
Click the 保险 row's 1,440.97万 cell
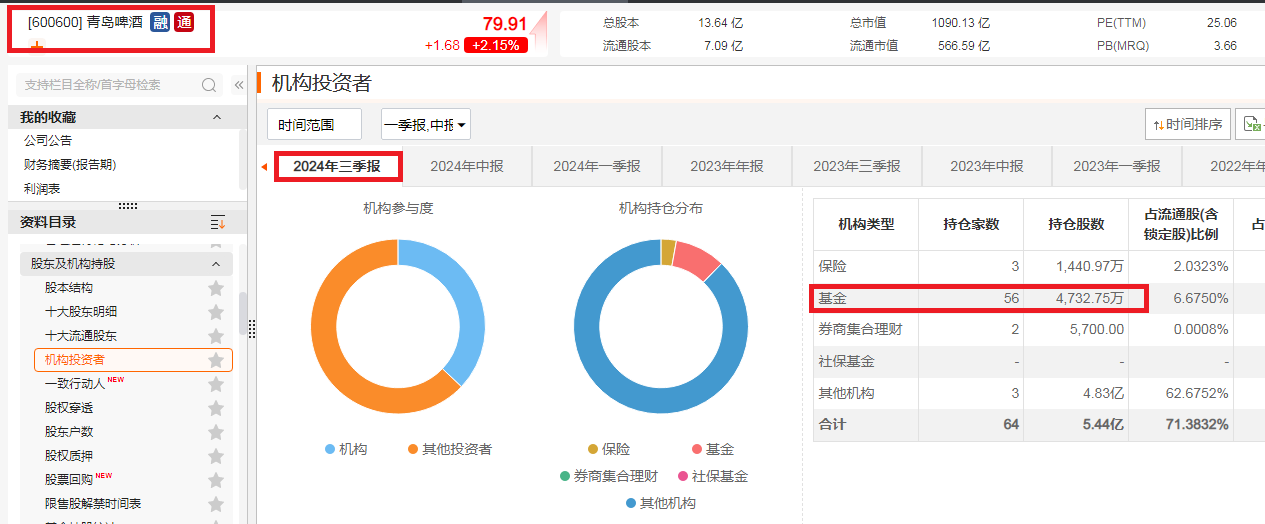click(x=1075, y=266)
